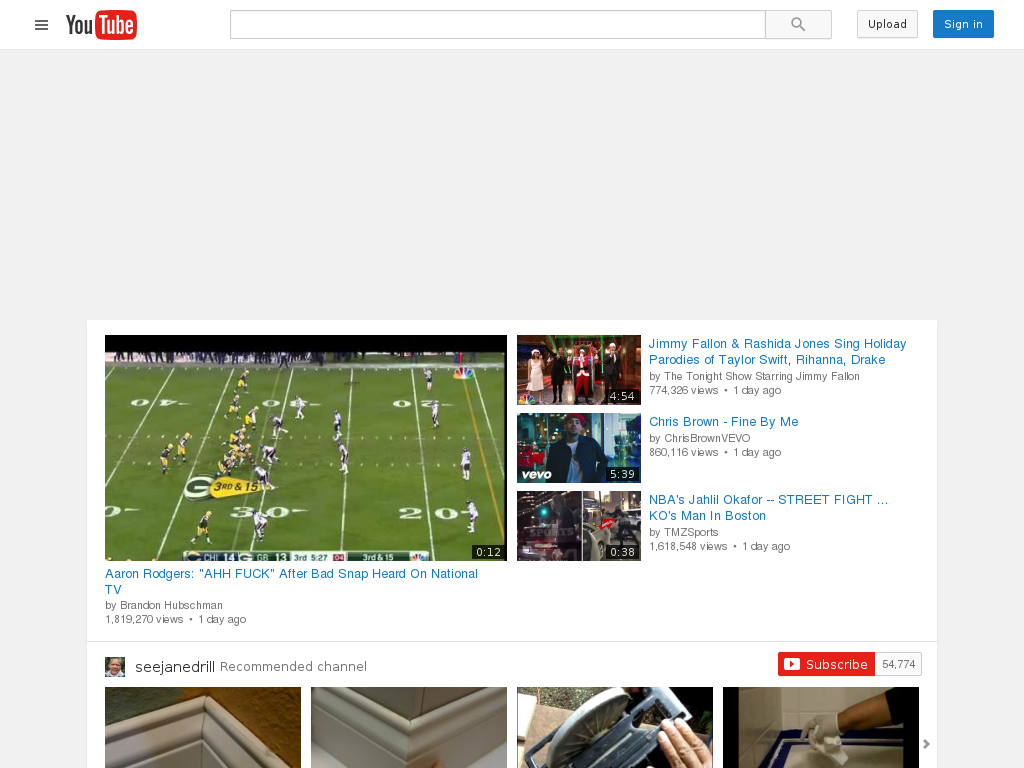
Task: Open the Chris Brown vevo video thumbnail
Action: pyautogui.click(x=579, y=448)
